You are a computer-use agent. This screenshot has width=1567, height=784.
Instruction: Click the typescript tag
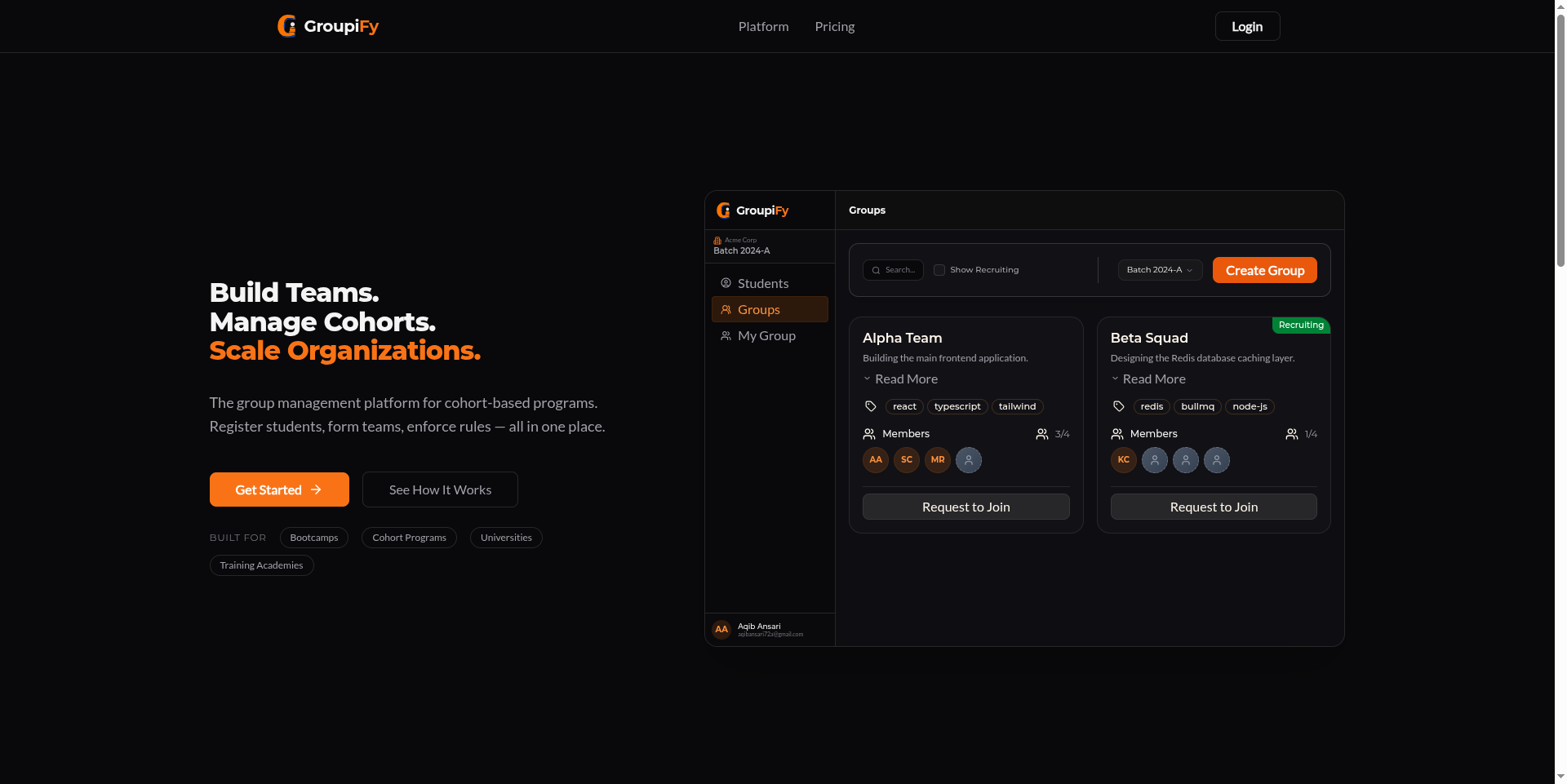tap(957, 406)
